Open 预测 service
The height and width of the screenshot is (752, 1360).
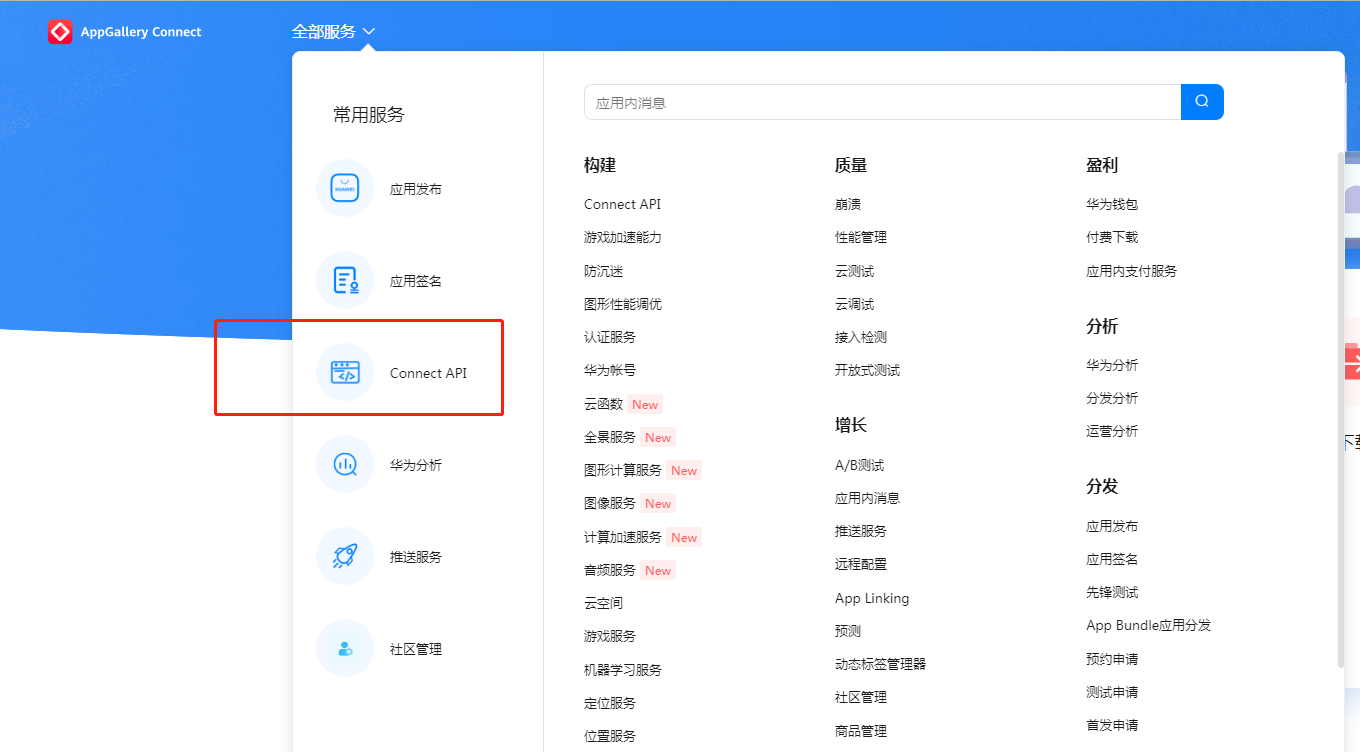point(848,631)
